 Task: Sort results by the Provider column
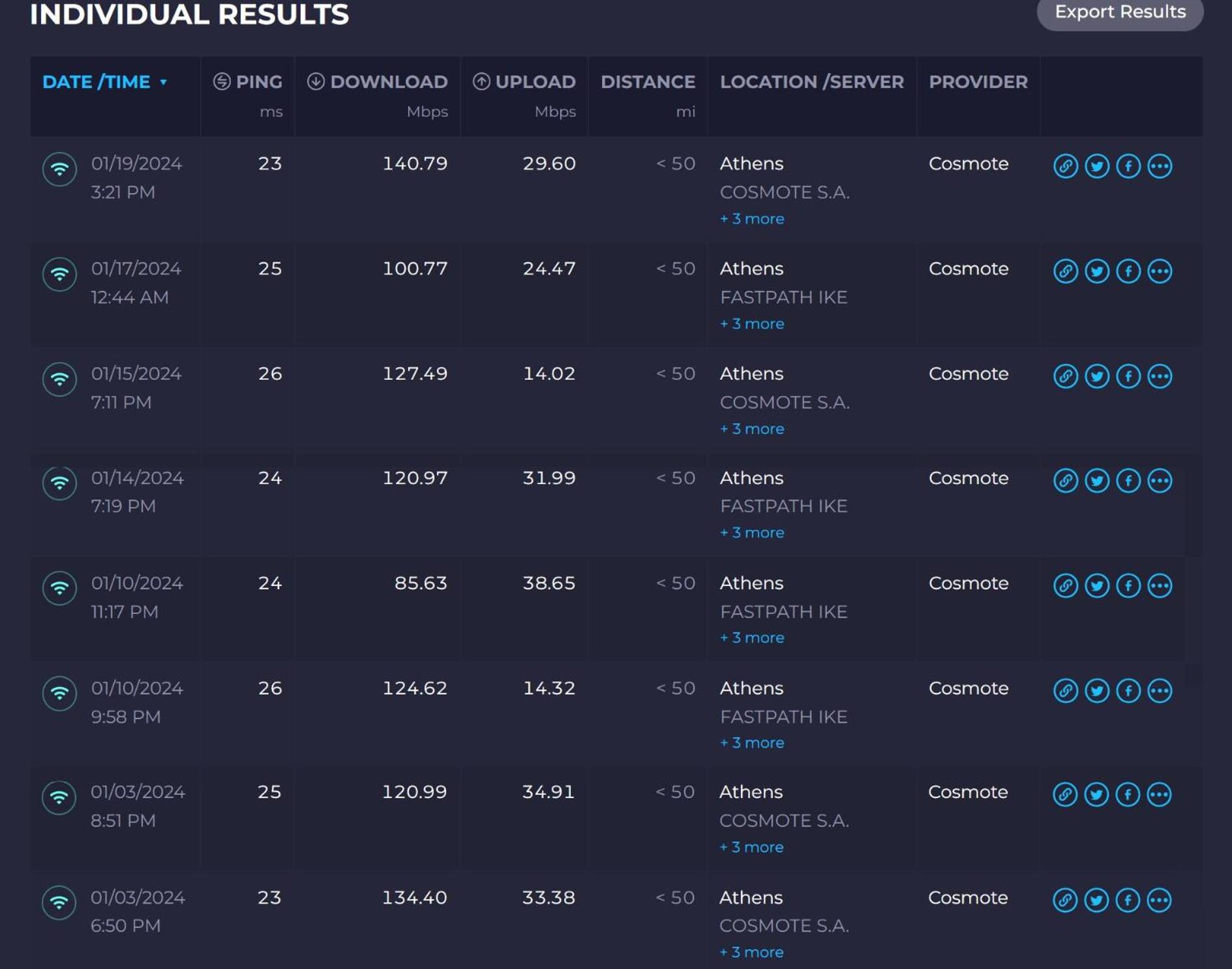[978, 82]
